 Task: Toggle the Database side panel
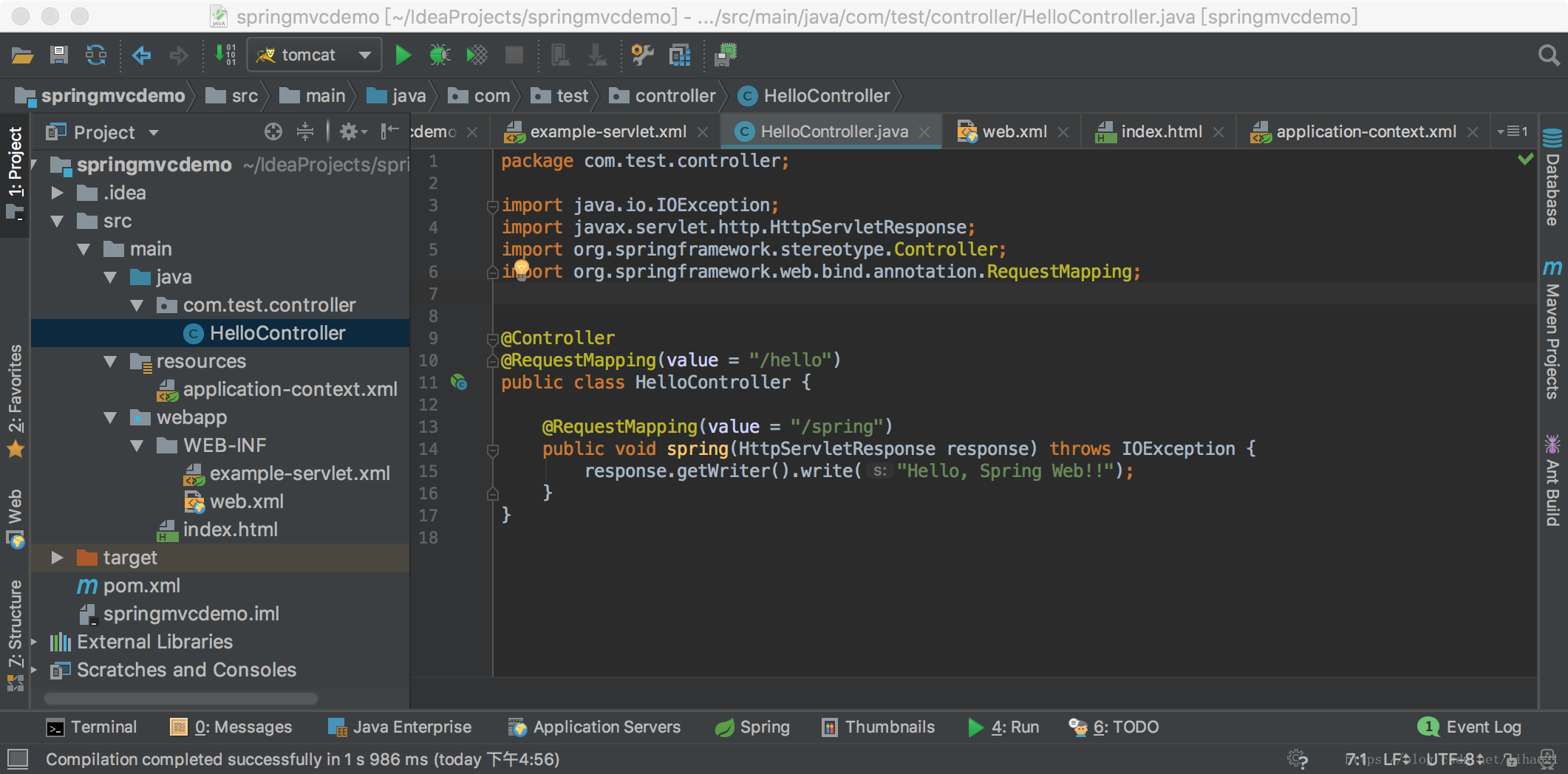1552,179
